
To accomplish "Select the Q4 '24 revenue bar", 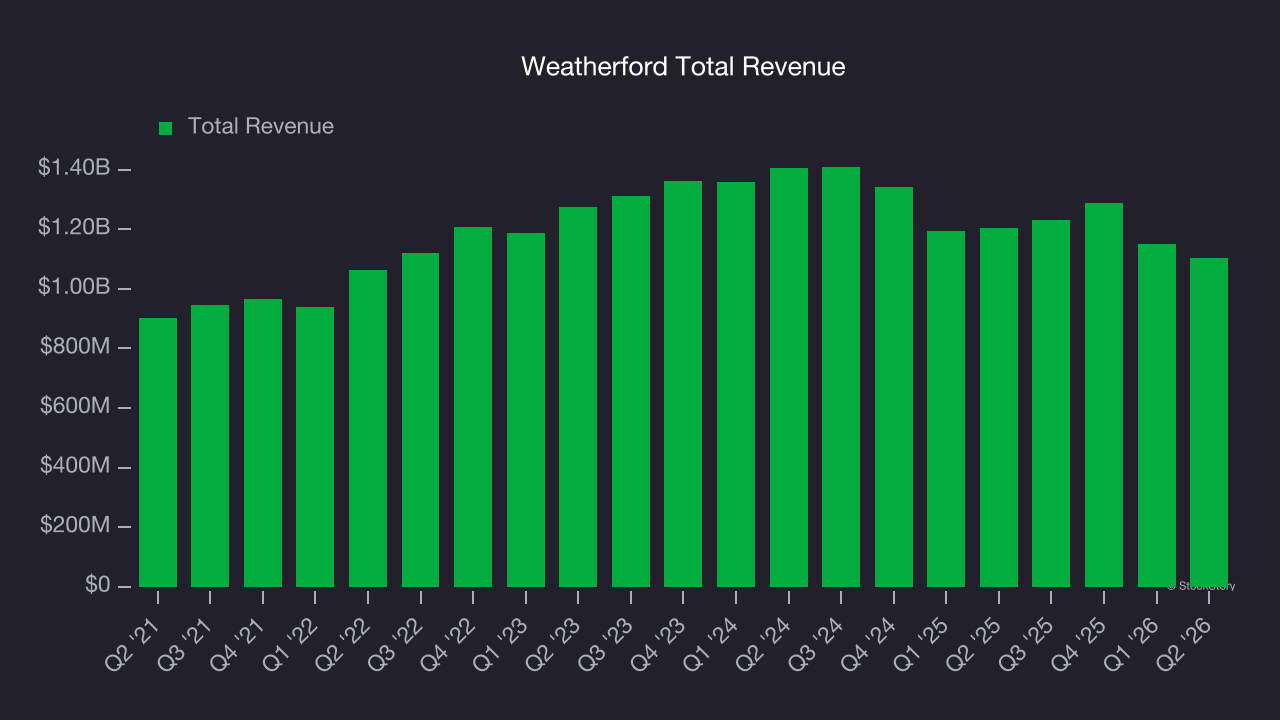I will pyautogui.click(x=894, y=387).
